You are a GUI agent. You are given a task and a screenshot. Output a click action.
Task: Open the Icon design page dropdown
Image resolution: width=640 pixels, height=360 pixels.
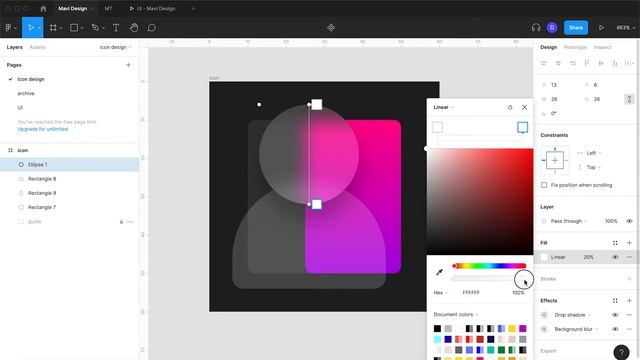click(x=116, y=47)
